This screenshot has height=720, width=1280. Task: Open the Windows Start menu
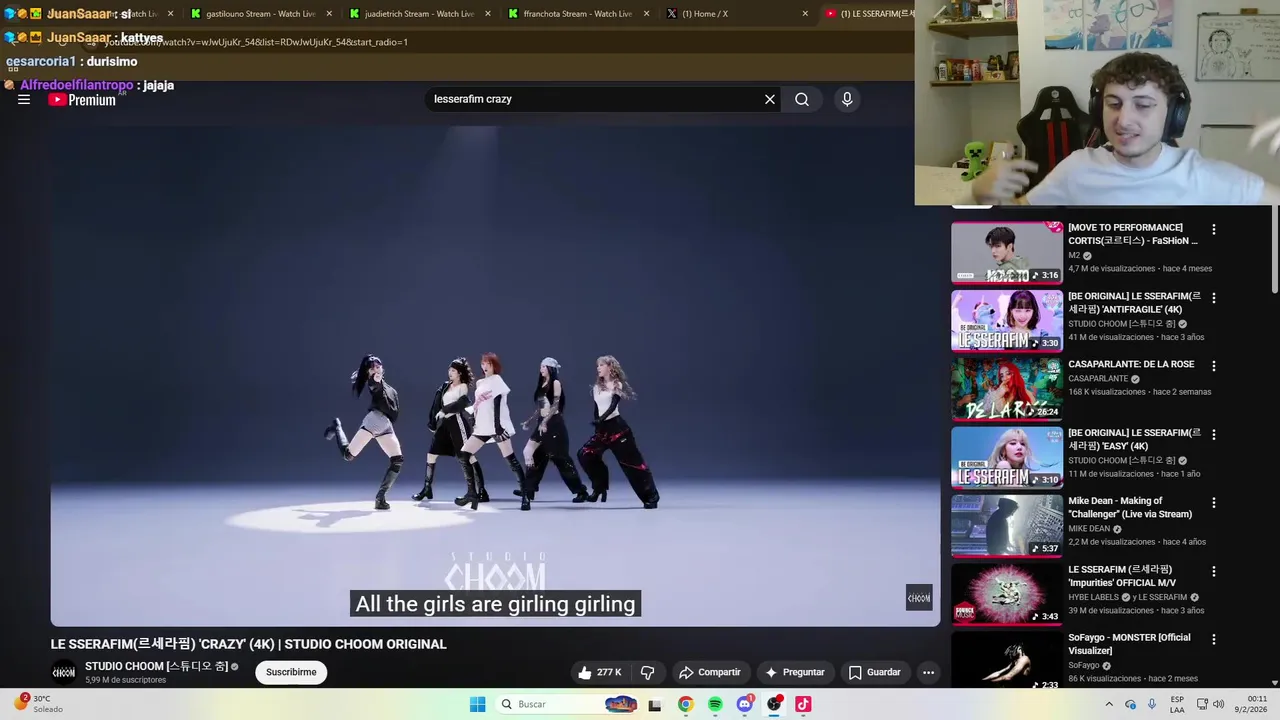tap(478, 704)
